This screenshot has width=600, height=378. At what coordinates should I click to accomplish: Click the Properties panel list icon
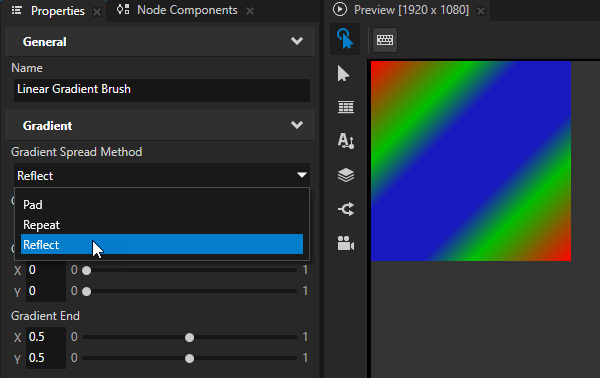(16, 10)
